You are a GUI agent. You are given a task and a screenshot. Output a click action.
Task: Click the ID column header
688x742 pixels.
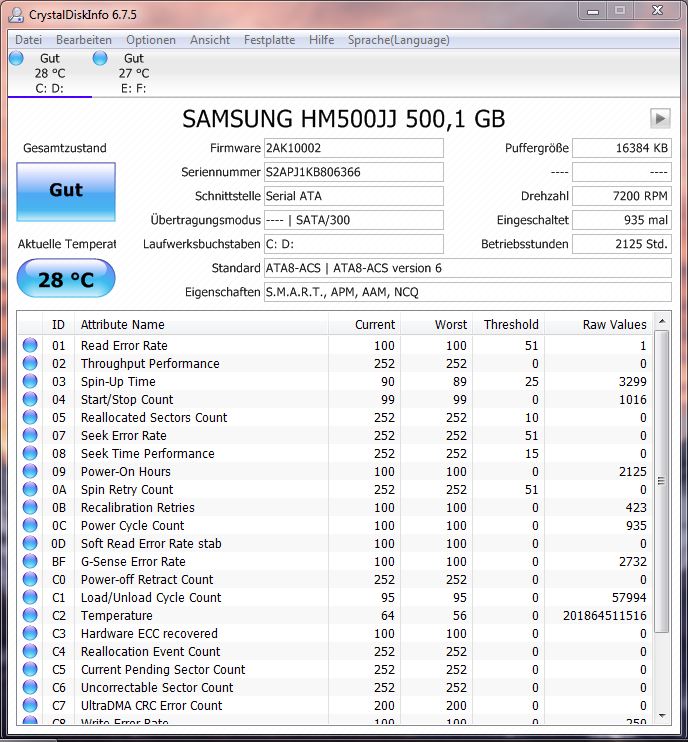coord(58,325)
